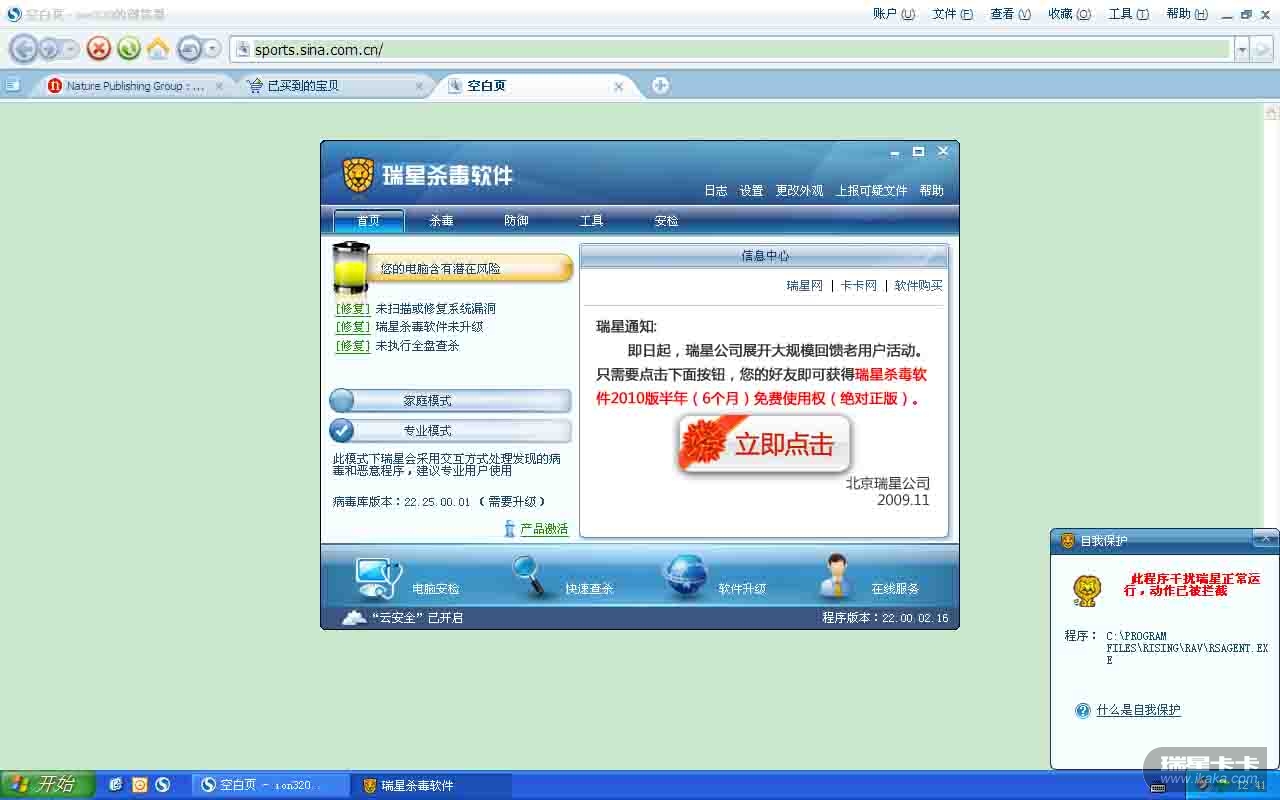Open the browser home page icon

point(158,48)
